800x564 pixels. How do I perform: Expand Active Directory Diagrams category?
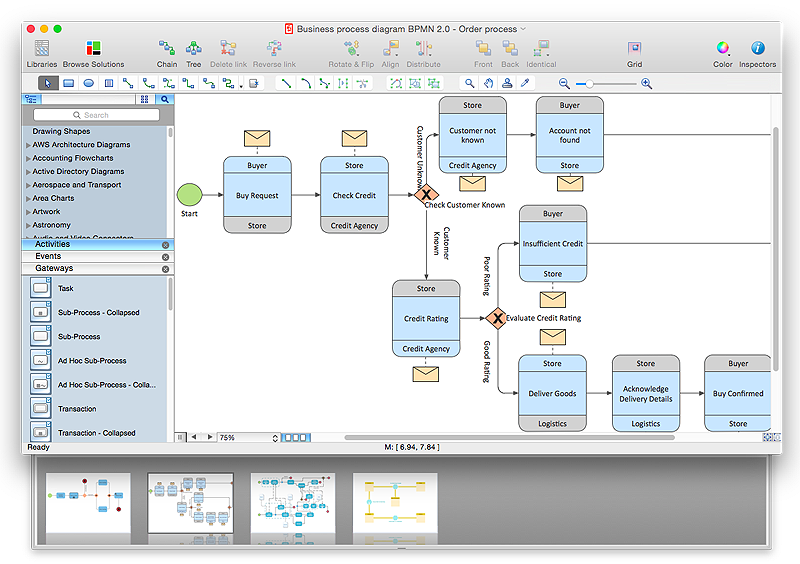(x=29, y=171)
